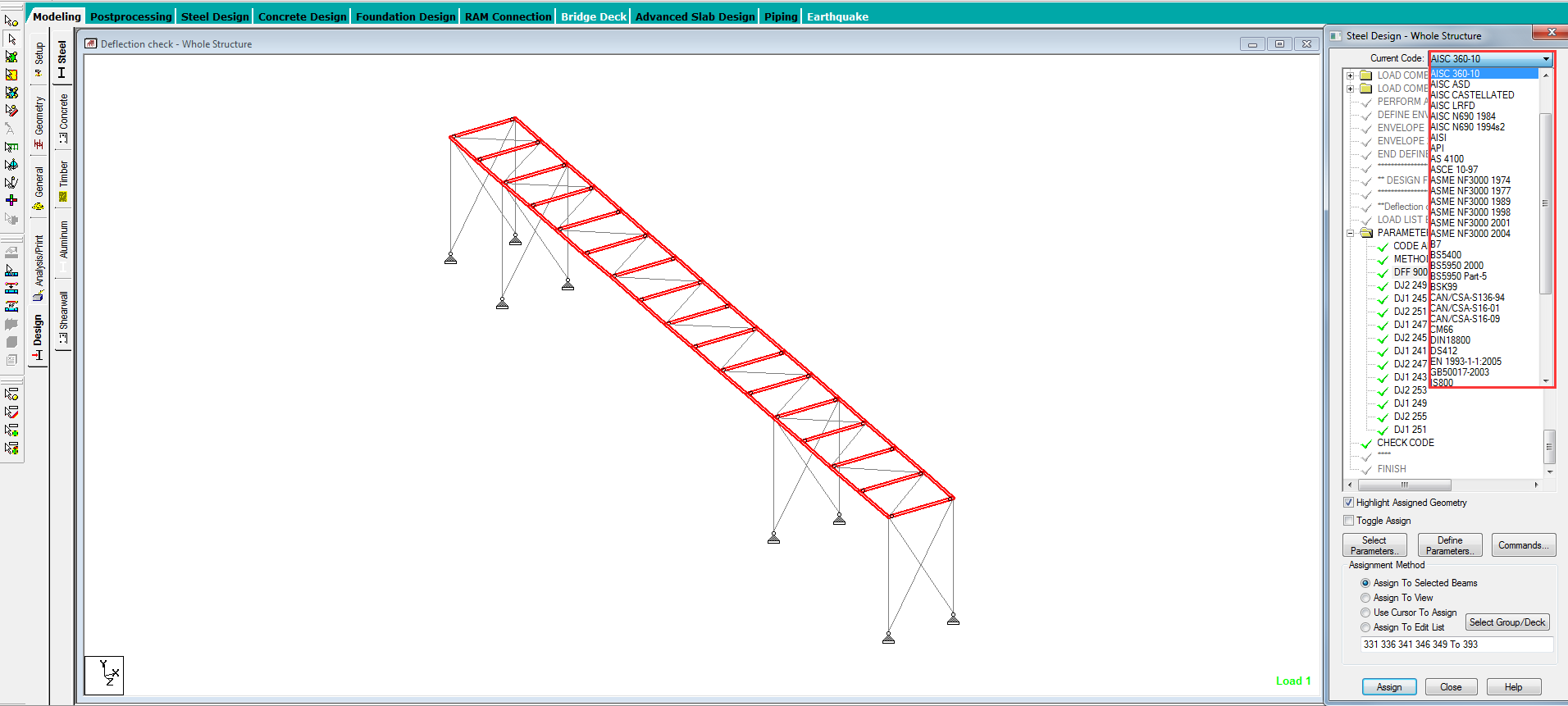Click the tree horizontal scrollbar thumb
This screenshot has width=1568, height=706.
point(1404,485)
